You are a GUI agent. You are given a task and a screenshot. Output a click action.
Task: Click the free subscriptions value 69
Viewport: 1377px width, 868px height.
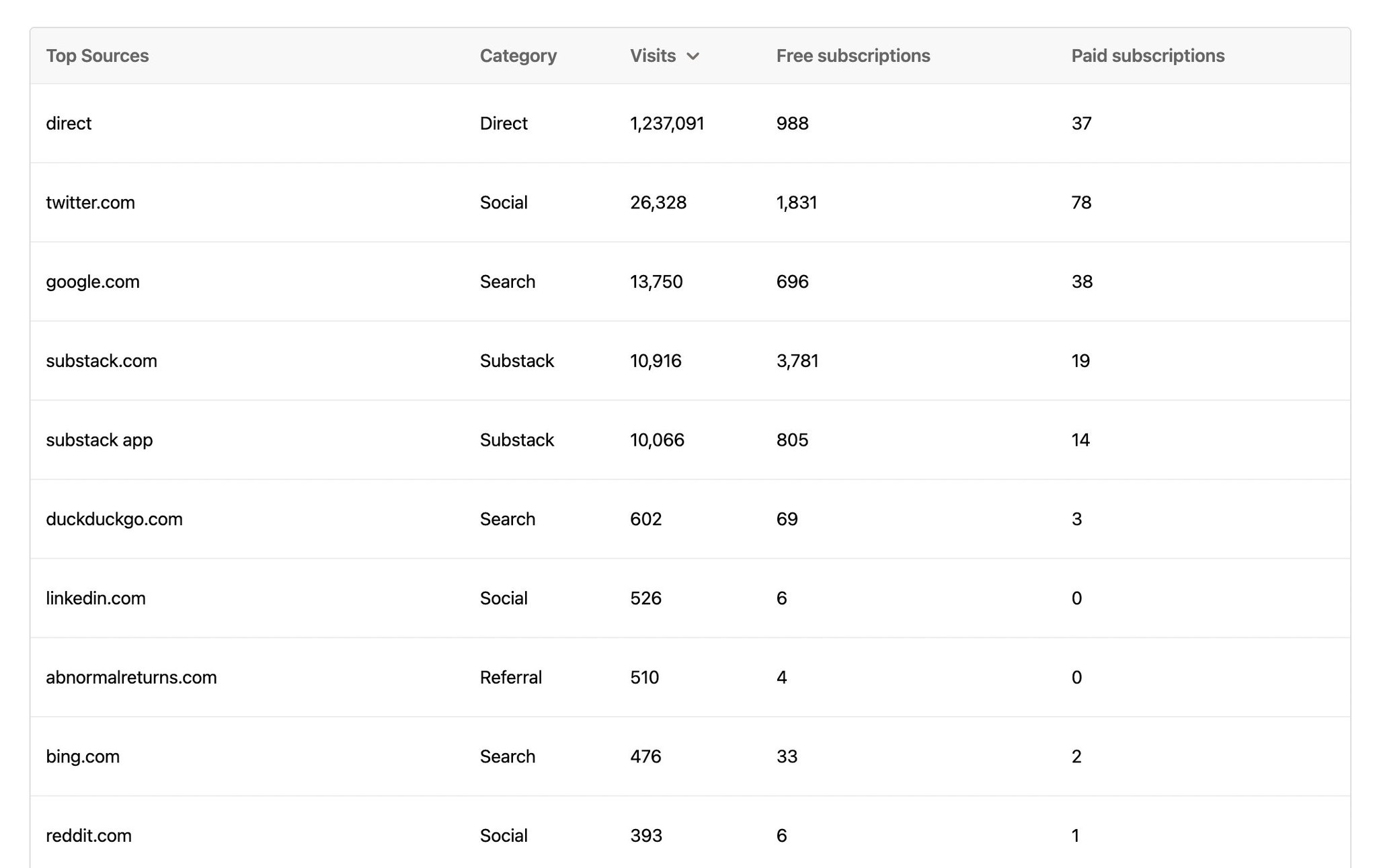[x=787, y=519]
